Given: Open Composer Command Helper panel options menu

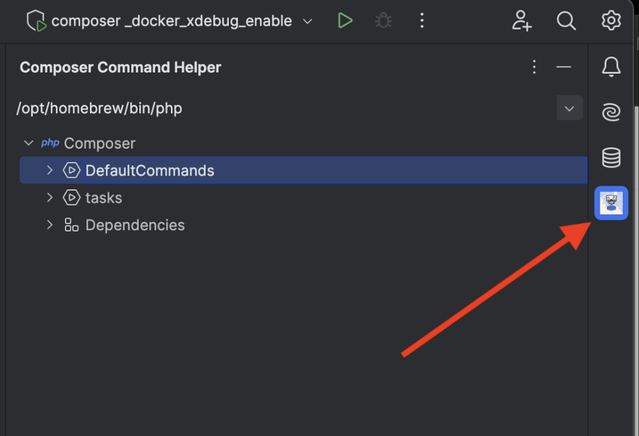Looking at the screenshot, I should coord(534,67).
